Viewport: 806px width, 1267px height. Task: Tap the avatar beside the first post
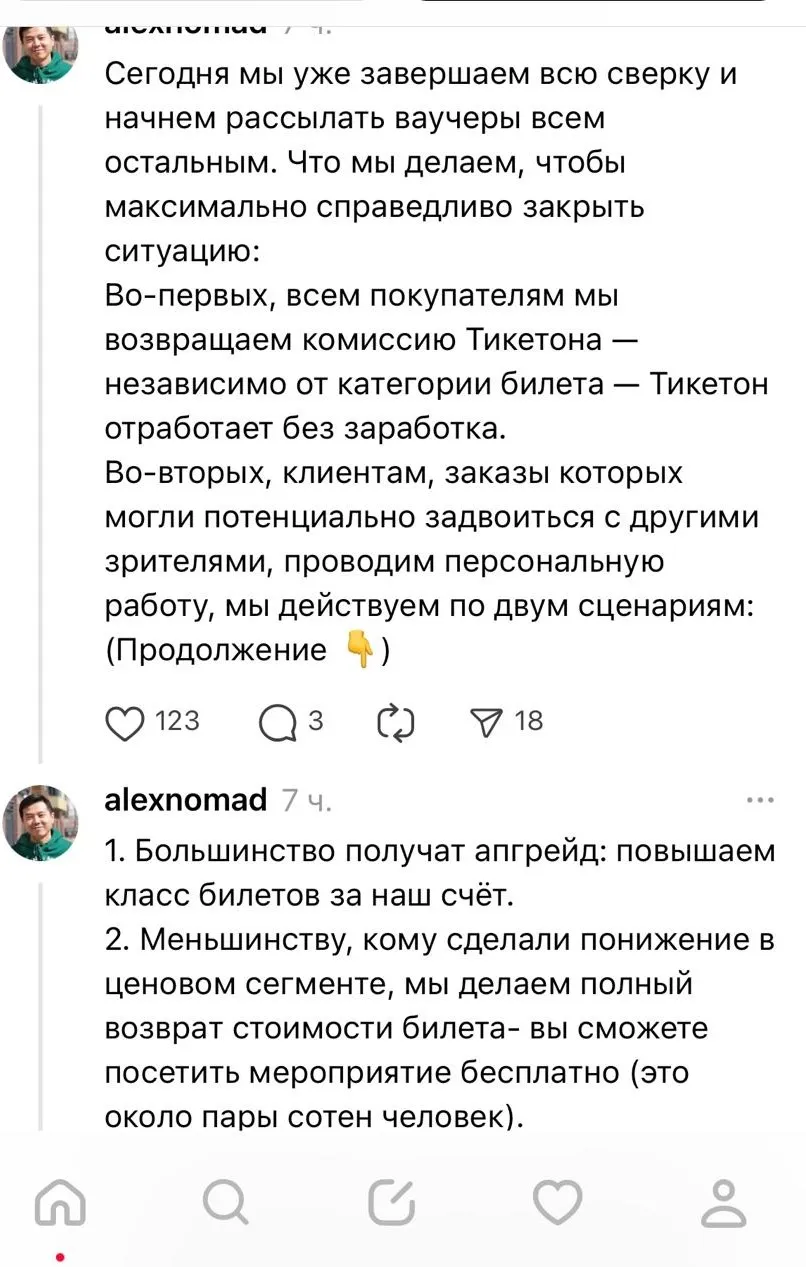point(41,48)
